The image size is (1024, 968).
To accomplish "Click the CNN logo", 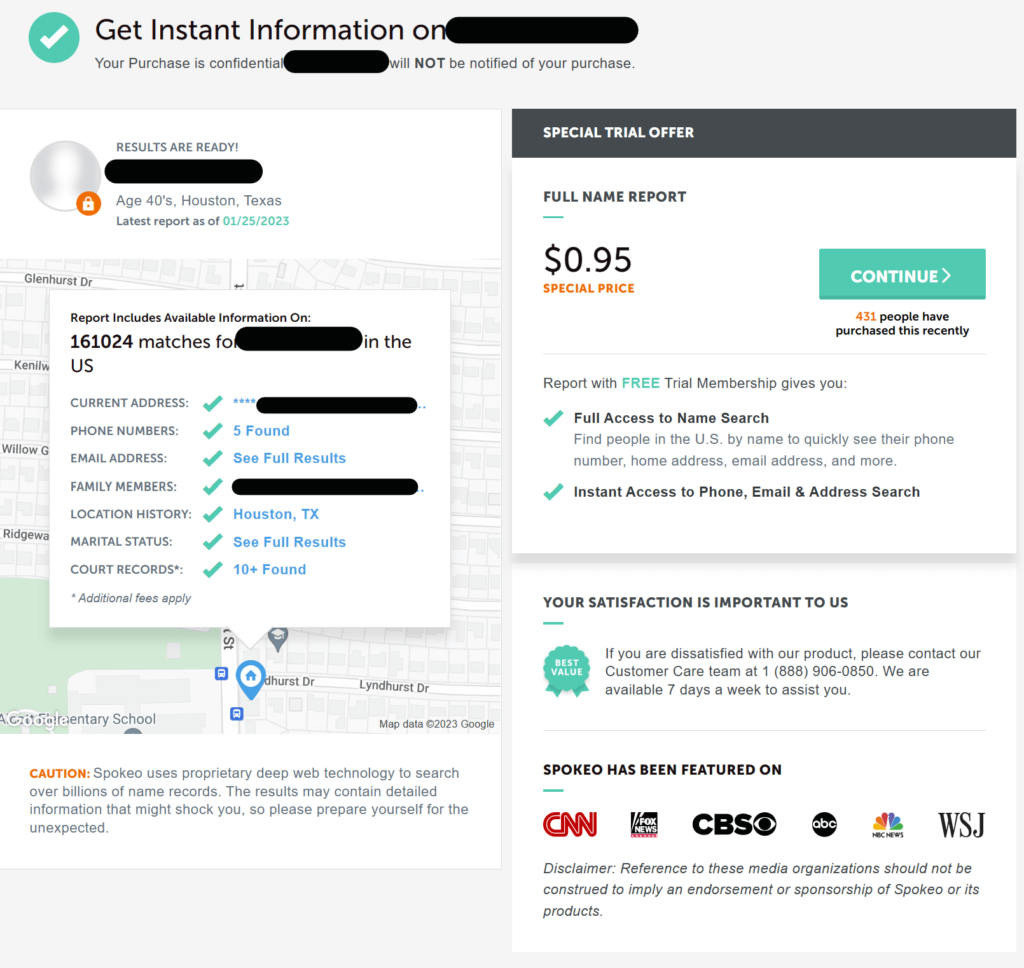I will [570, 824].
